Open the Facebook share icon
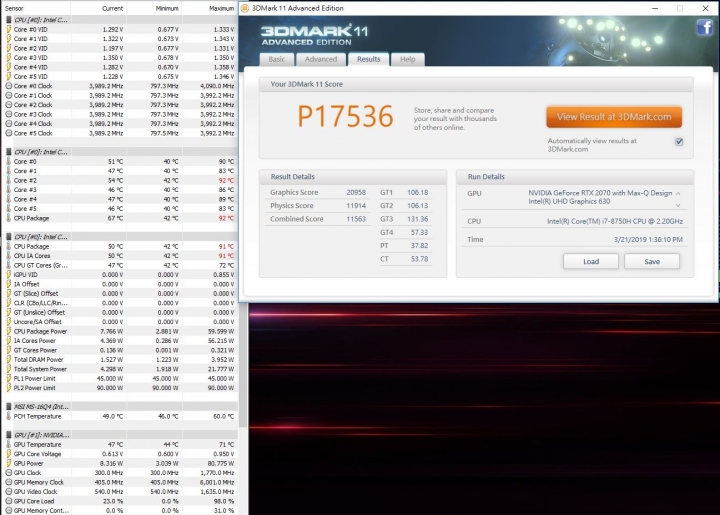720x515 pixels. (704, 28)
